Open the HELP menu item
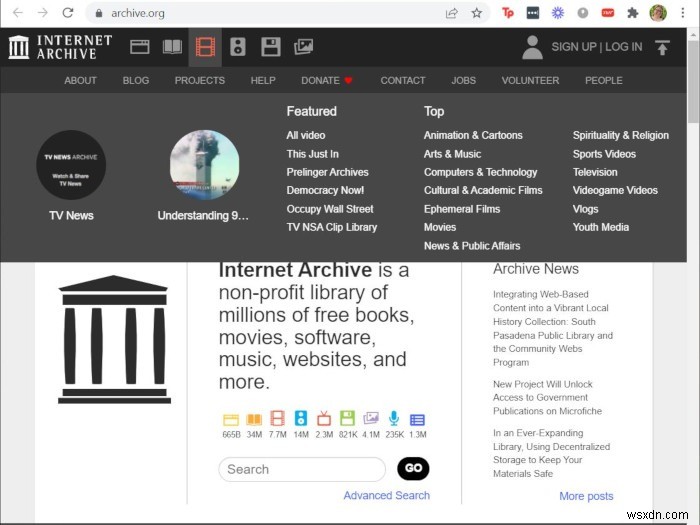Screen dimensions: 700x525 pyautogui.click(x=263, y=80)
